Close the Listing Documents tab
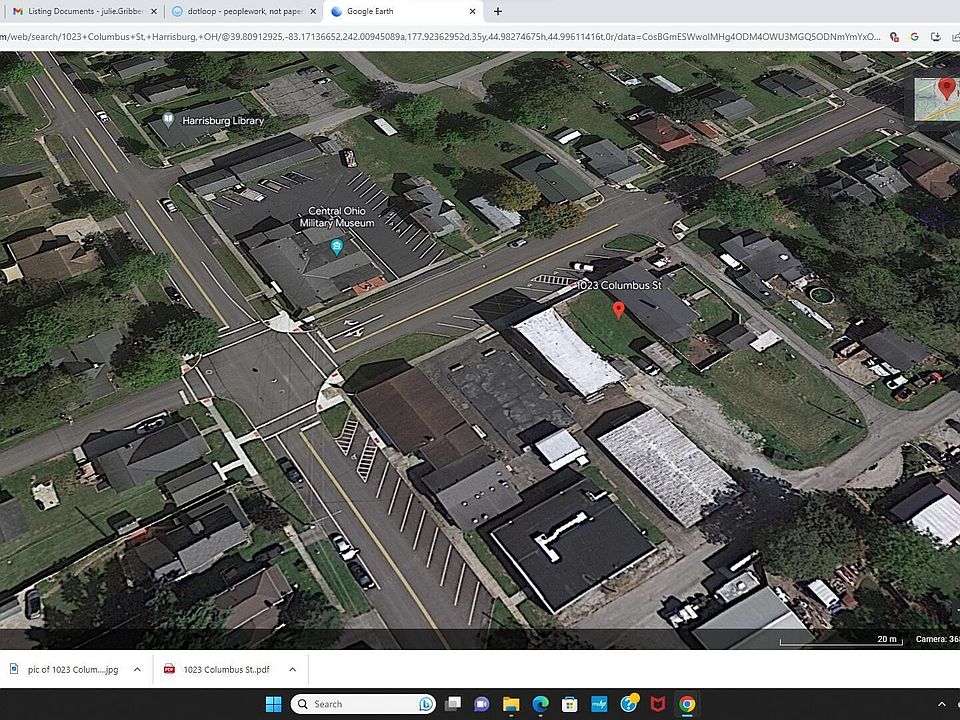The width and height of the screenshot is (960, 720). (x=154, y=11)
